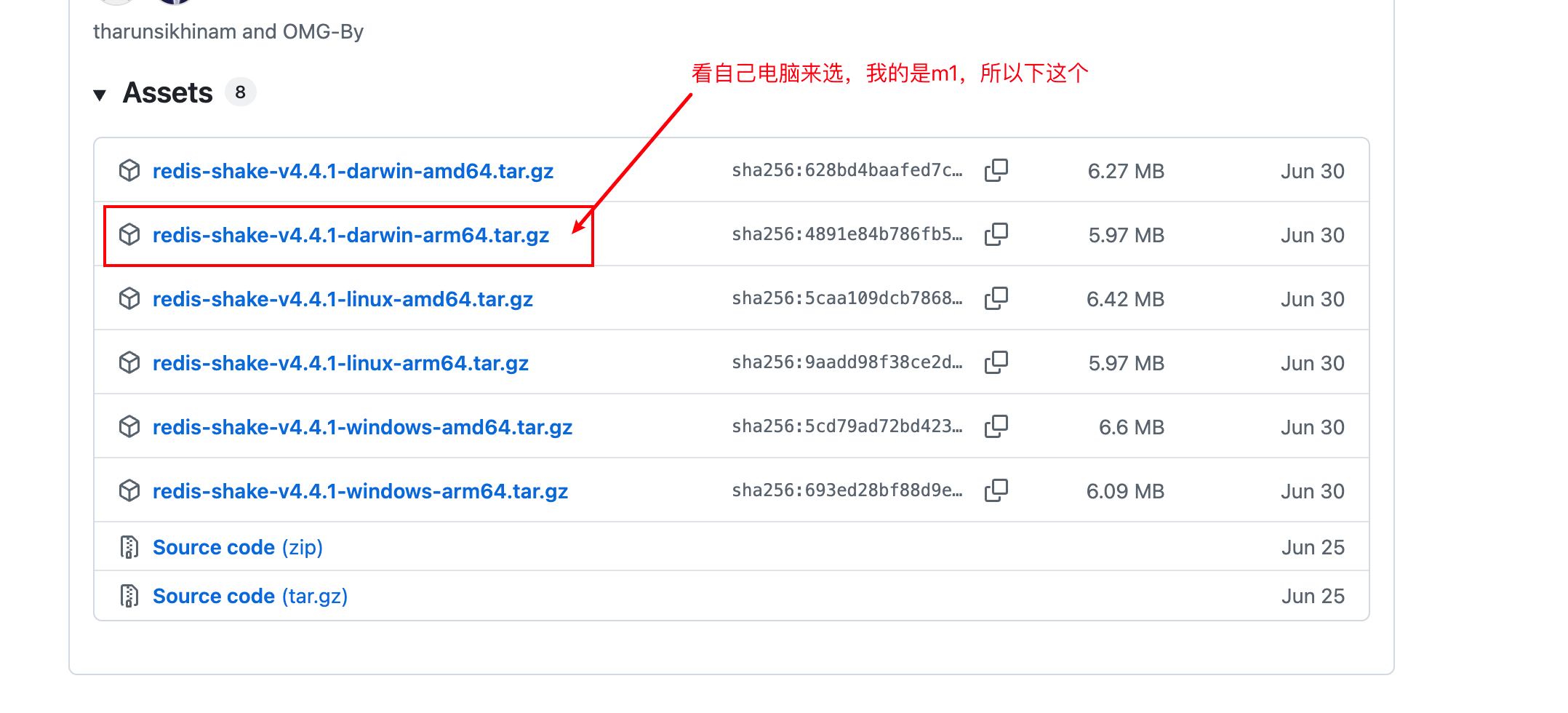Copy sha256 of darwin-amd64 asset

pos(996,170)
